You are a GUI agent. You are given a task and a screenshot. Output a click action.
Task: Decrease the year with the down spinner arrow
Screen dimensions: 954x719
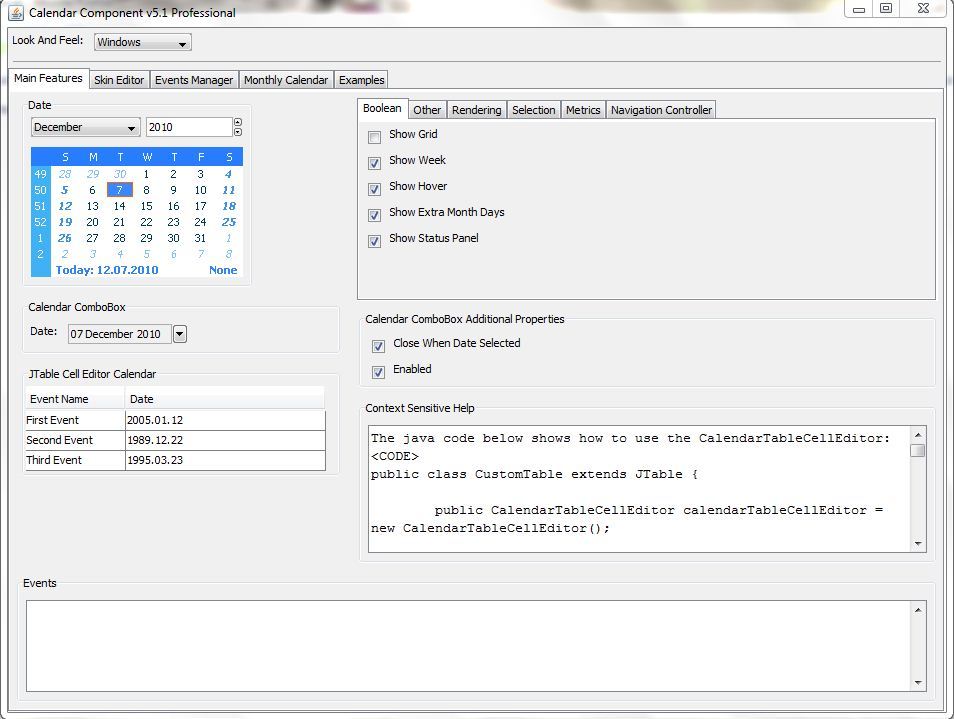(x=238, y=132)
